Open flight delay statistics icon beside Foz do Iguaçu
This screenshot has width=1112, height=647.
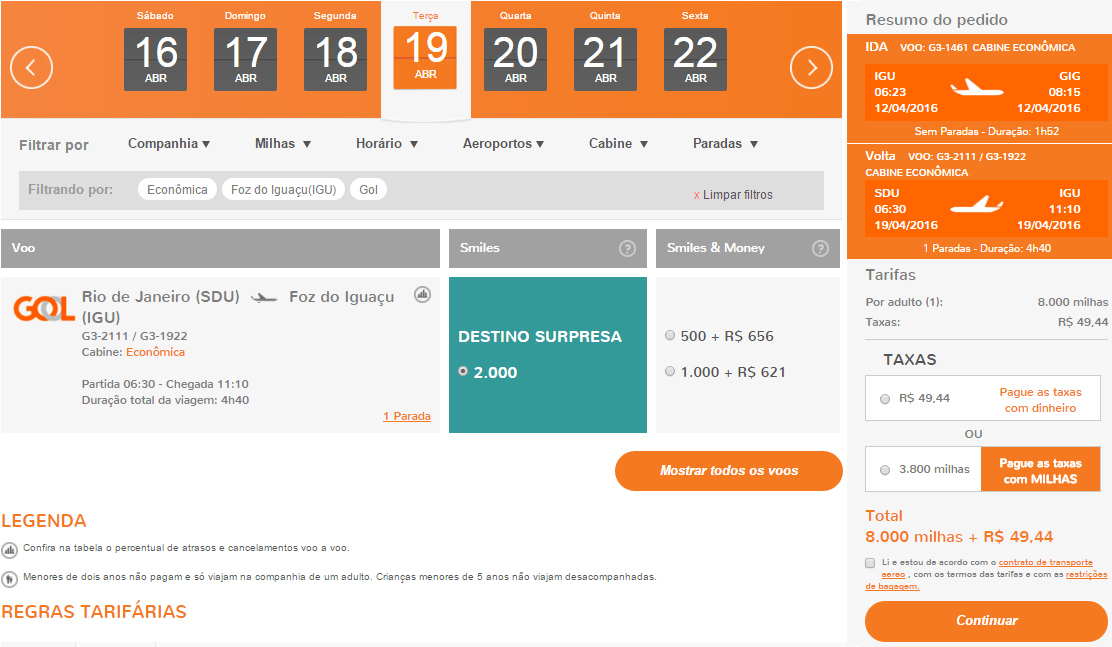[422, 294]
